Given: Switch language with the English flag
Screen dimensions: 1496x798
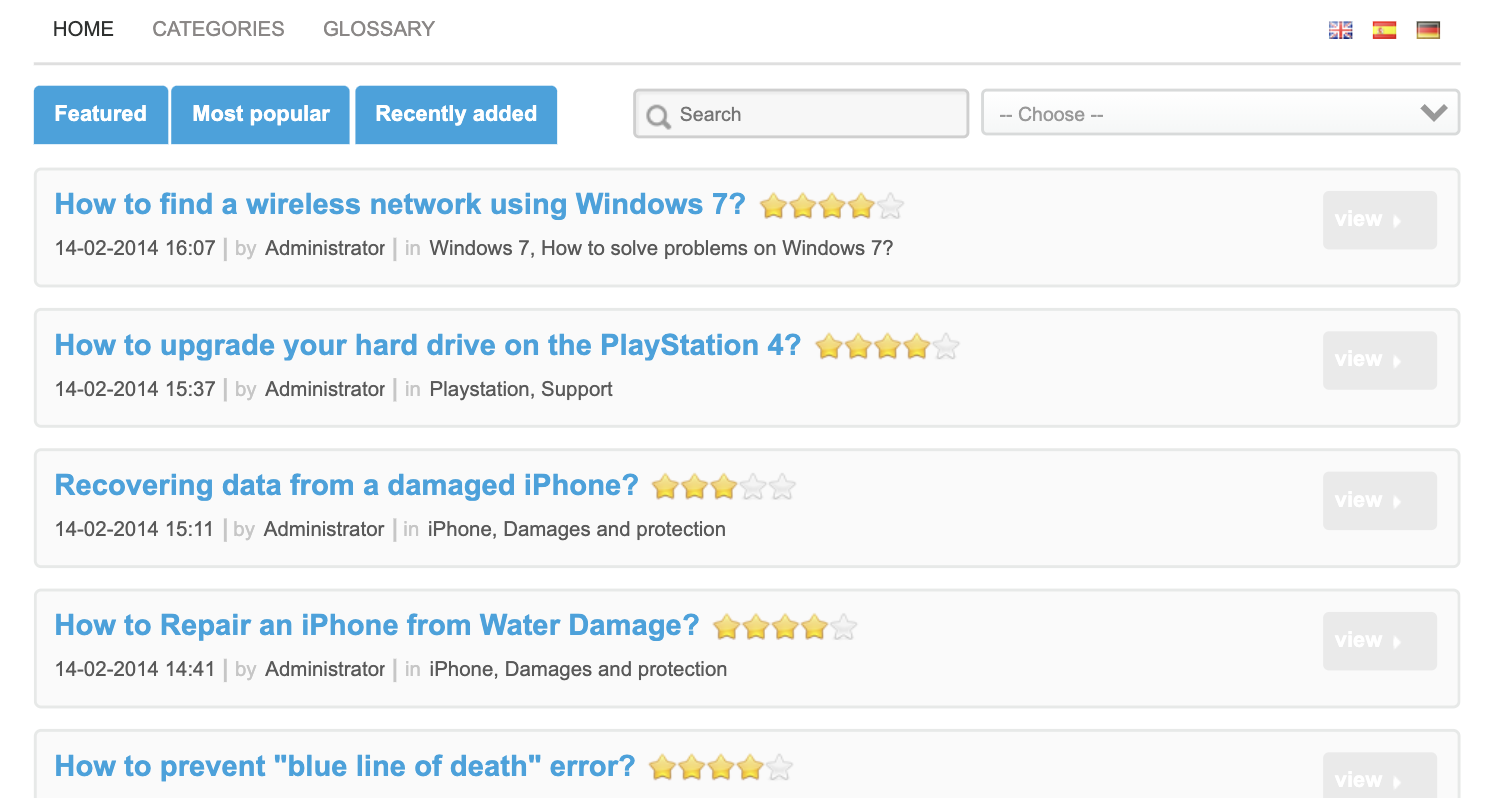Looking at the screenshot, I should 1340,30.
